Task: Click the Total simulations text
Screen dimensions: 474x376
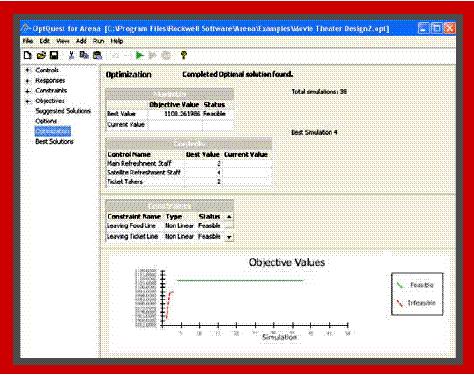Action: (x=319, y=92)
